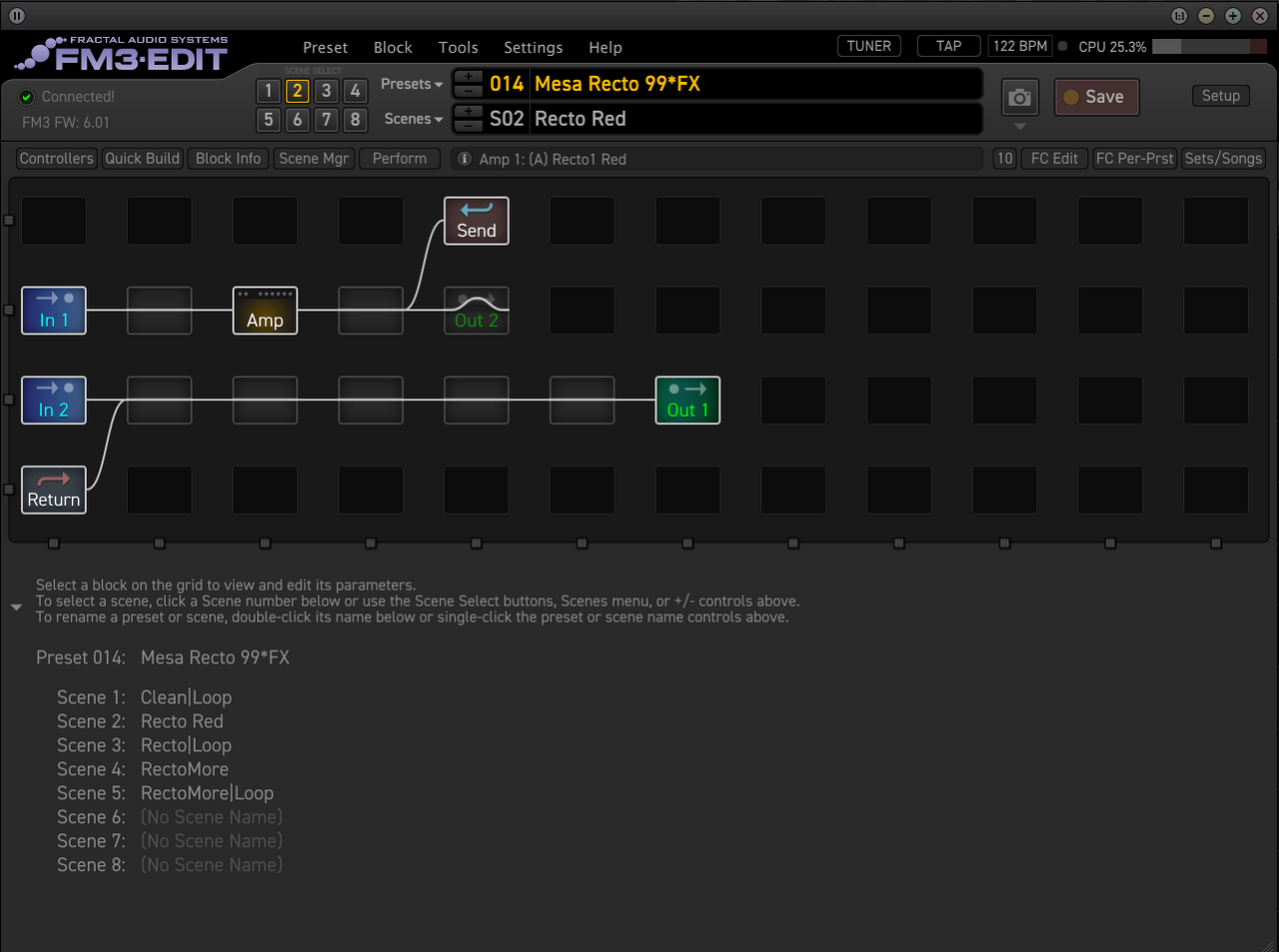Collapse the info panel disclosure triangle

point(16,607)
